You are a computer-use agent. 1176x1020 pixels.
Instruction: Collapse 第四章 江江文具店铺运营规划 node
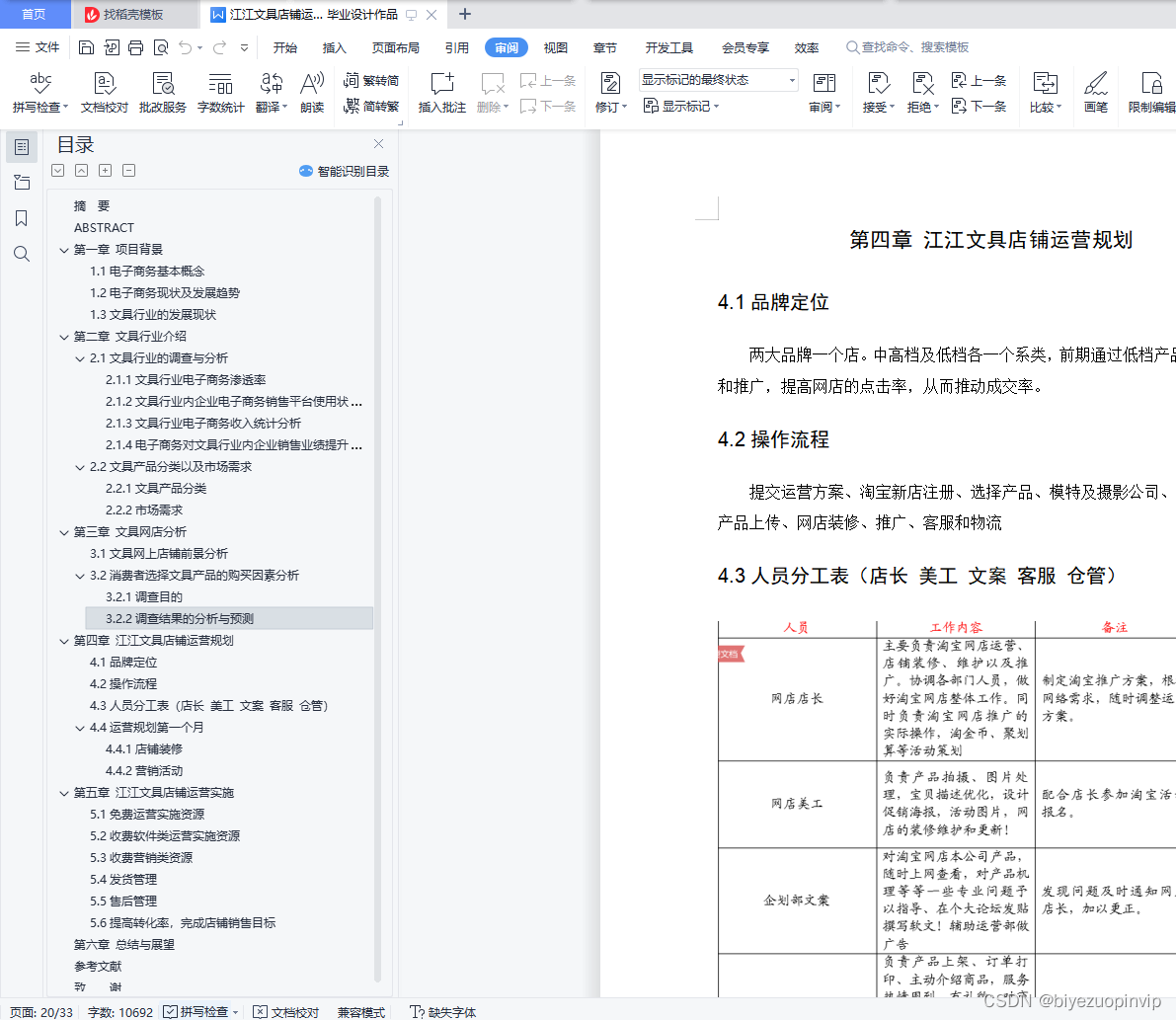point(64,641)
